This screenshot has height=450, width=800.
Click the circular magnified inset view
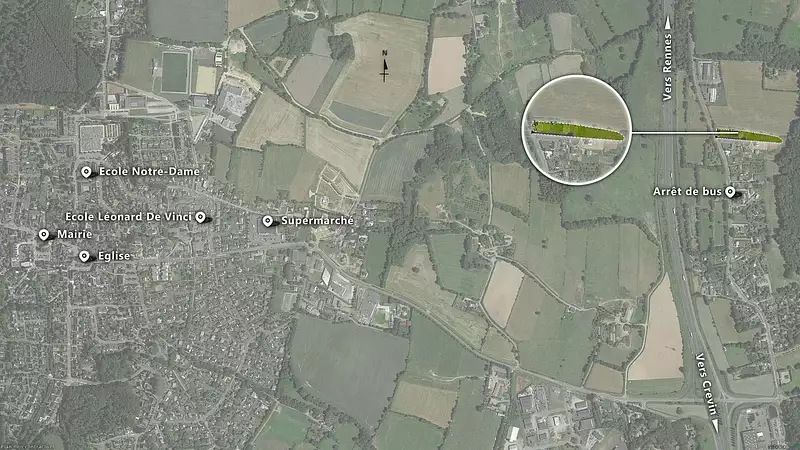click(x=577, y=130)
